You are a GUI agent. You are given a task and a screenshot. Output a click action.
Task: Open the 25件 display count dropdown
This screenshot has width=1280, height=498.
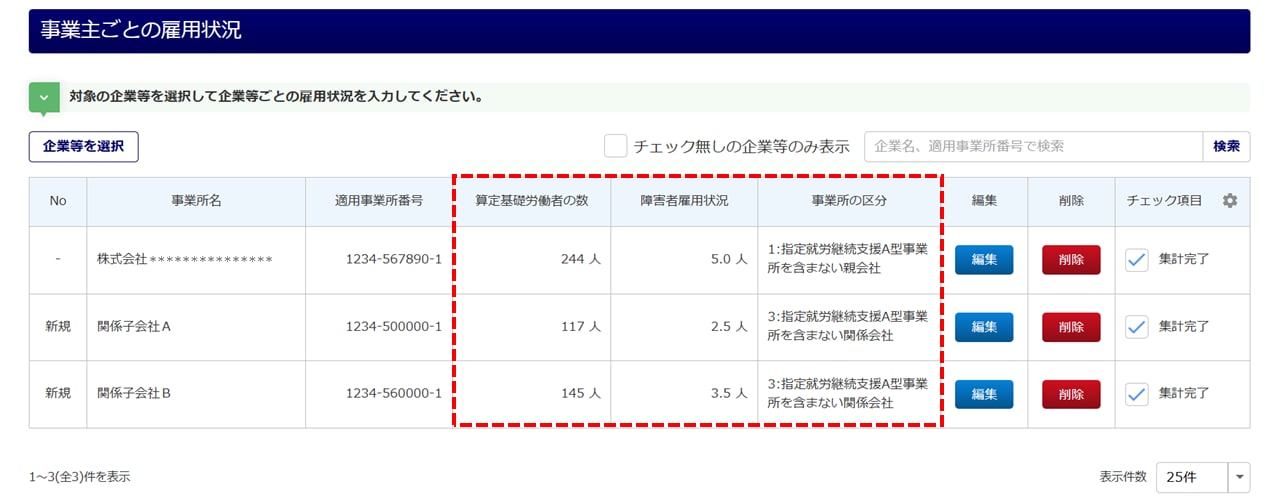[1203, 477]
